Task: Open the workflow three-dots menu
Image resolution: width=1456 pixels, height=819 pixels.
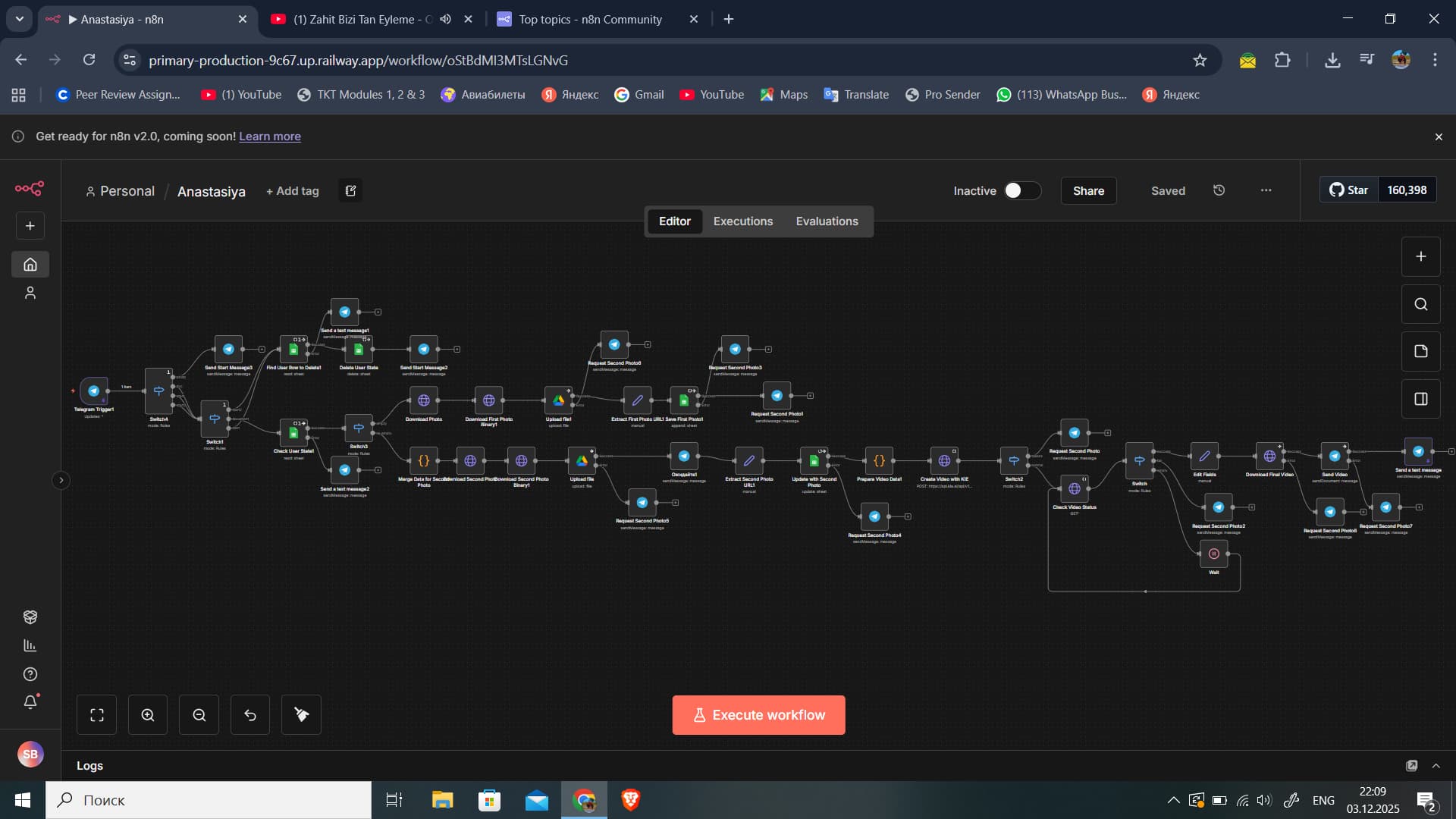Action: click(1266, 190)
